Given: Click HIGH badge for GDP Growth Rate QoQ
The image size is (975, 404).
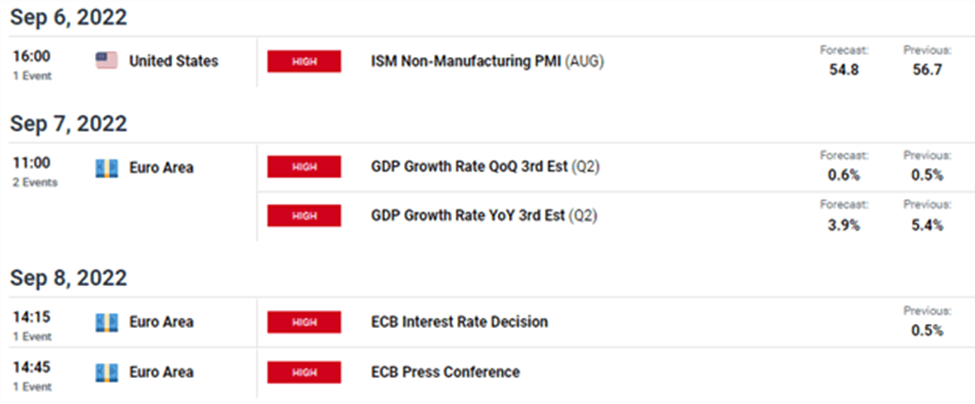Looking at the screenshot, I should [x=304, y=167].
